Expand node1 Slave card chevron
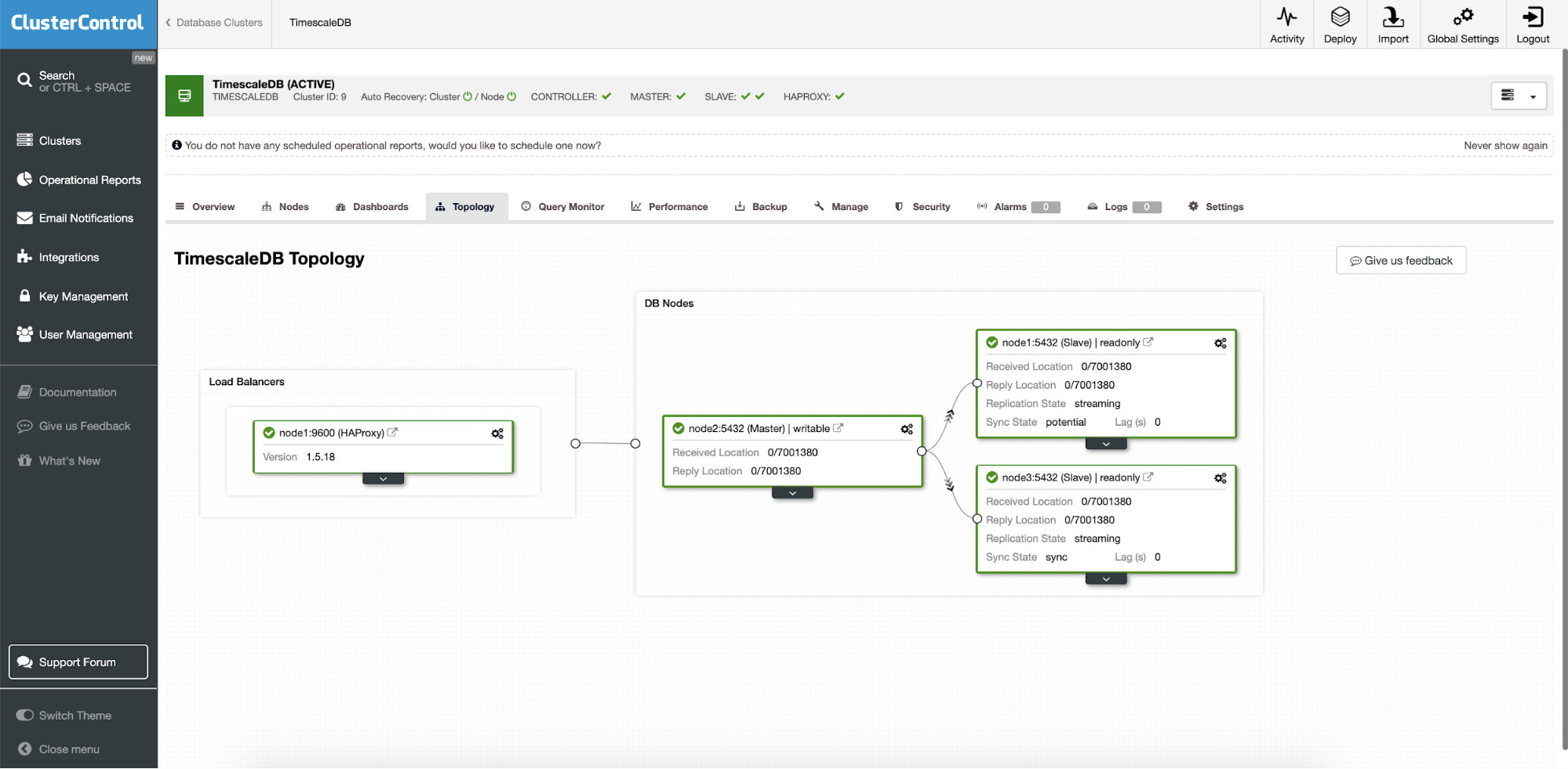The image size is (1568, 769). [x=1106, y=444]
